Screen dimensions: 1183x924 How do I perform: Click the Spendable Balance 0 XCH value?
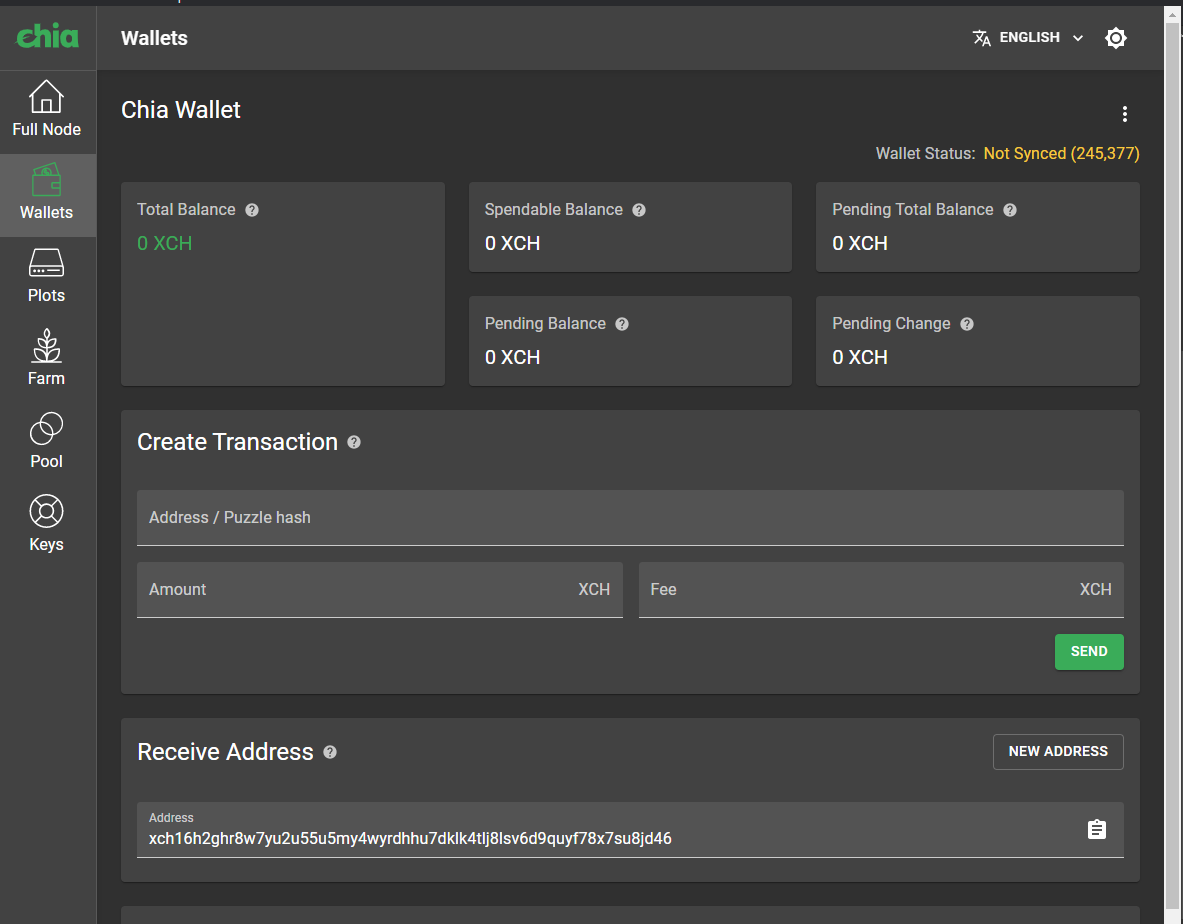coord(512,244)
